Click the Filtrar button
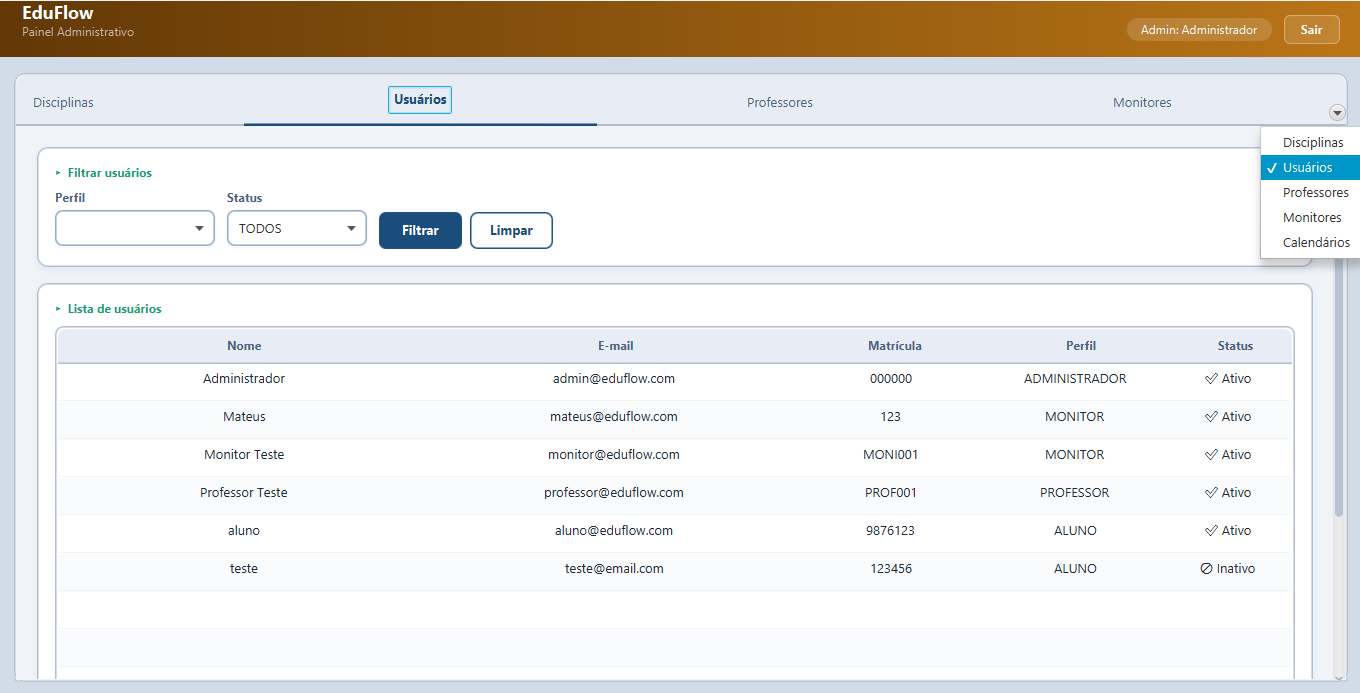 pyautogui.click(x=420, y=230)
